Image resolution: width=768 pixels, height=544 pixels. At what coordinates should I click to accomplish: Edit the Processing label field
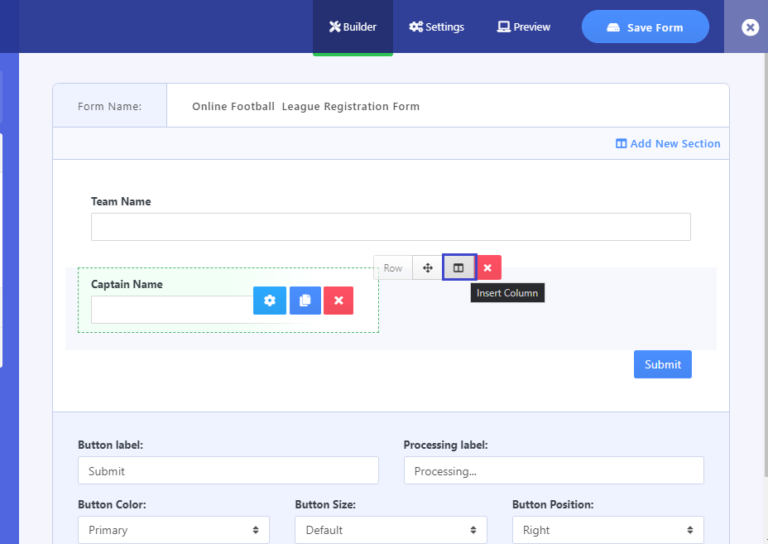pyautogui.click(x=553, y=471)
